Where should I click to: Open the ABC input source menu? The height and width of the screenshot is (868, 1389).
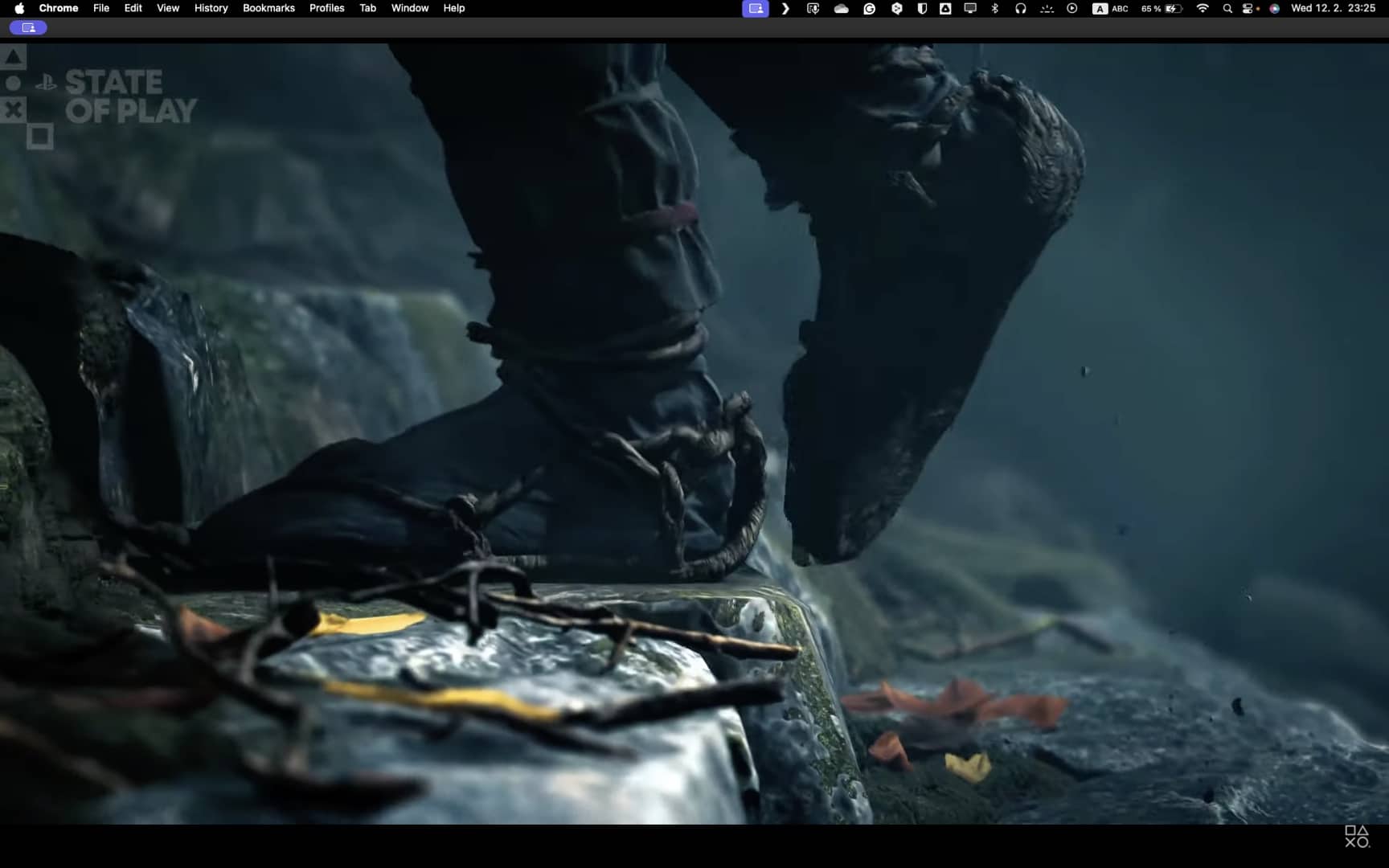(1111, 8)
